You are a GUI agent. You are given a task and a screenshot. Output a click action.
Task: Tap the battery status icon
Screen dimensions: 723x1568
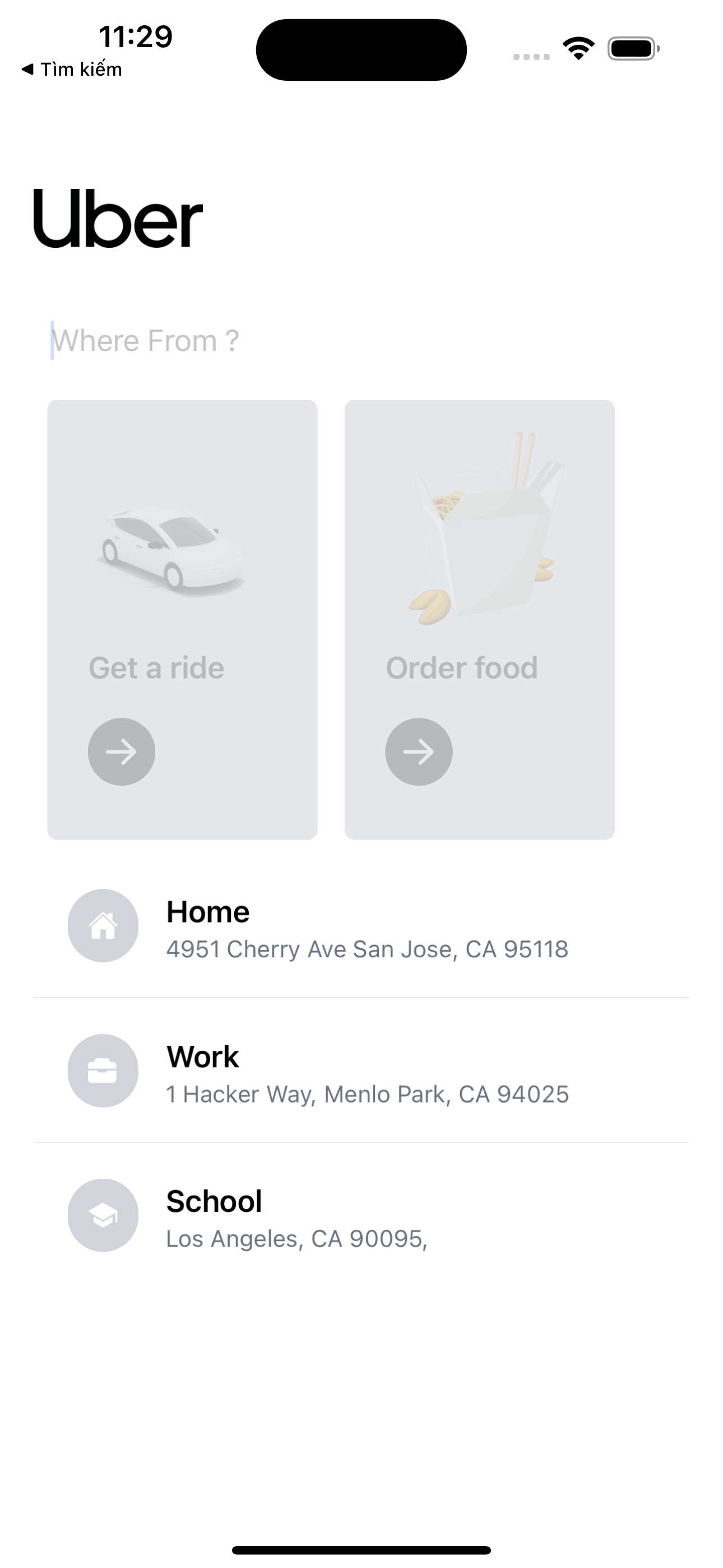(x=633, y=49)
